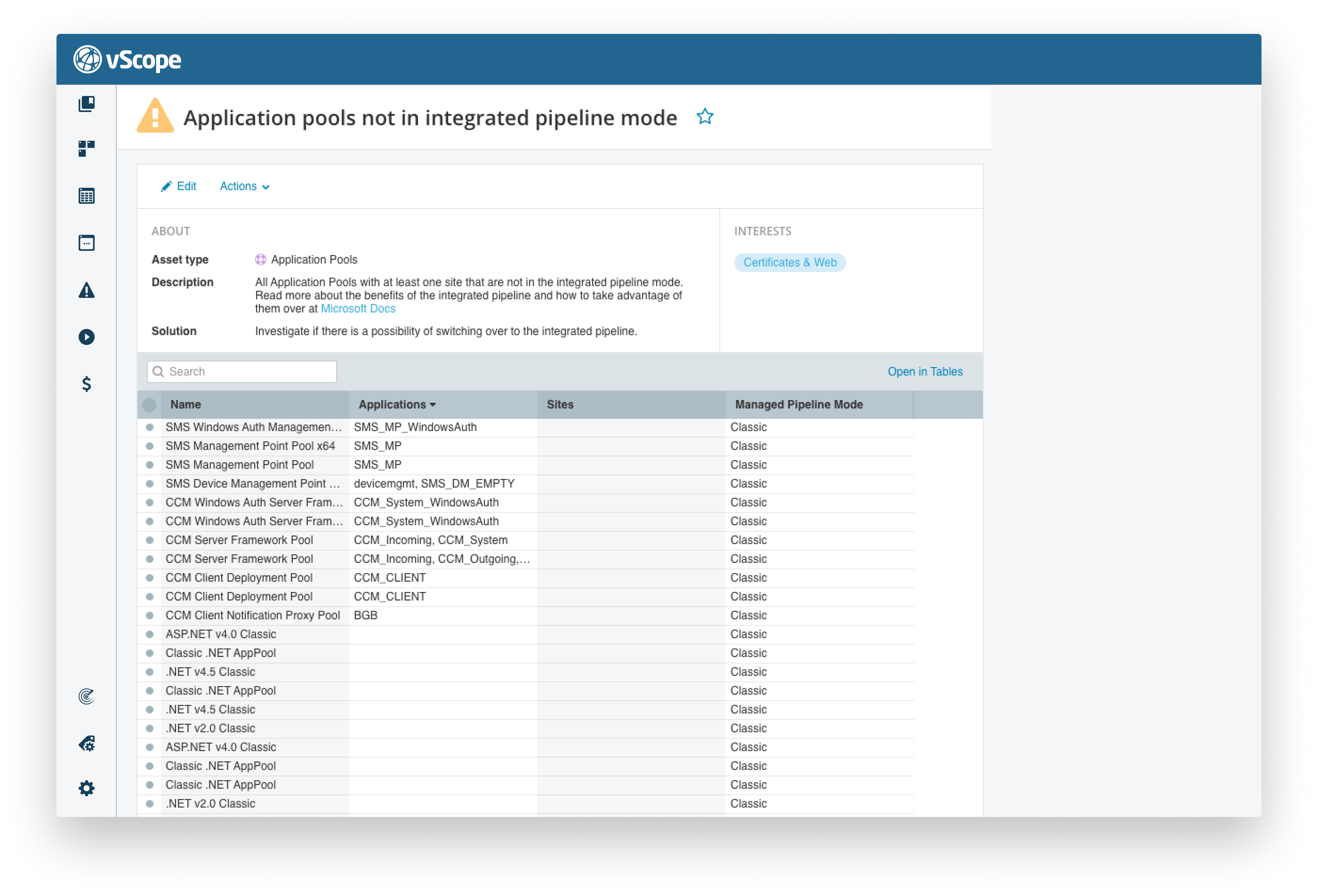Screen dimensions: 1318x896
Task: Focus the Search input field
Action: click(241, 371)
